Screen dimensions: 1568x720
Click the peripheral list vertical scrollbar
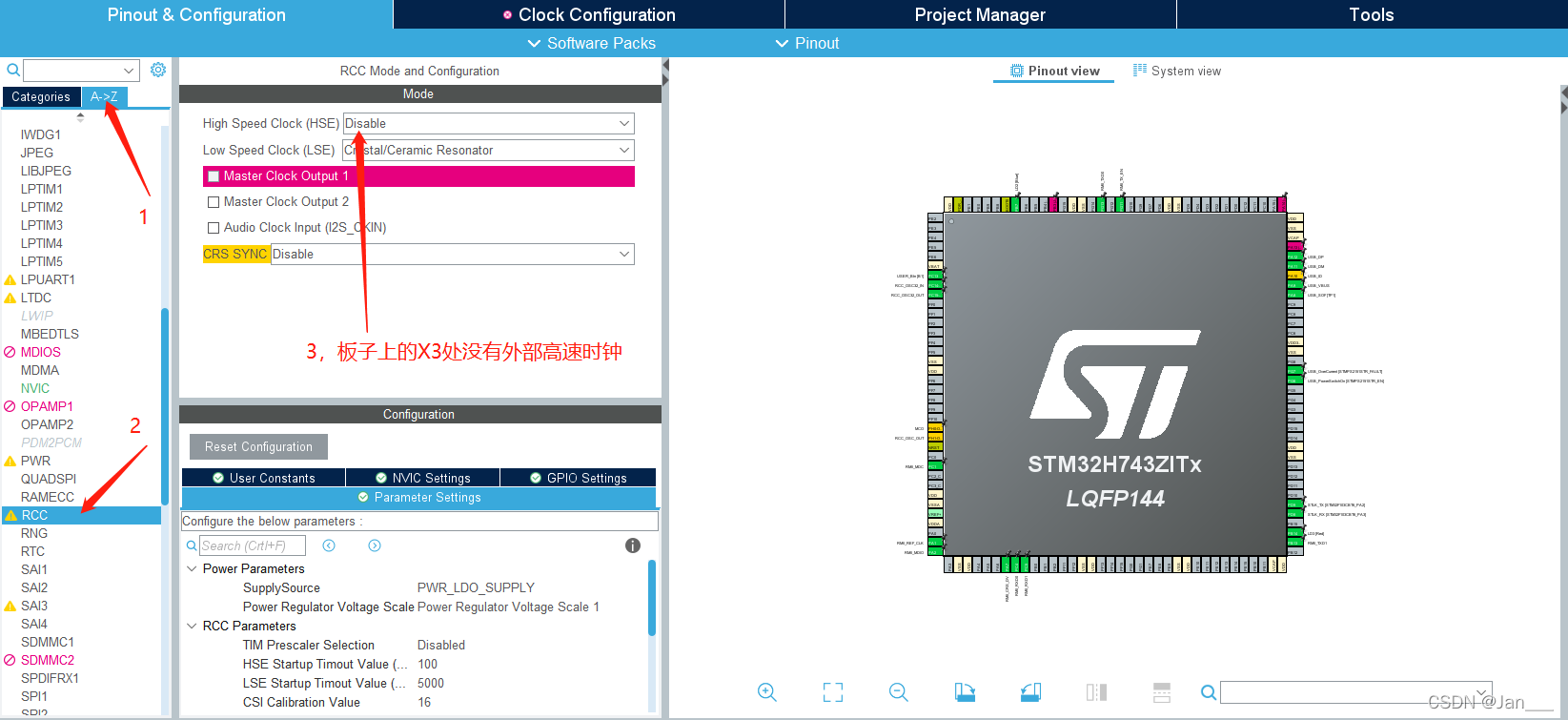coord(165,406)
